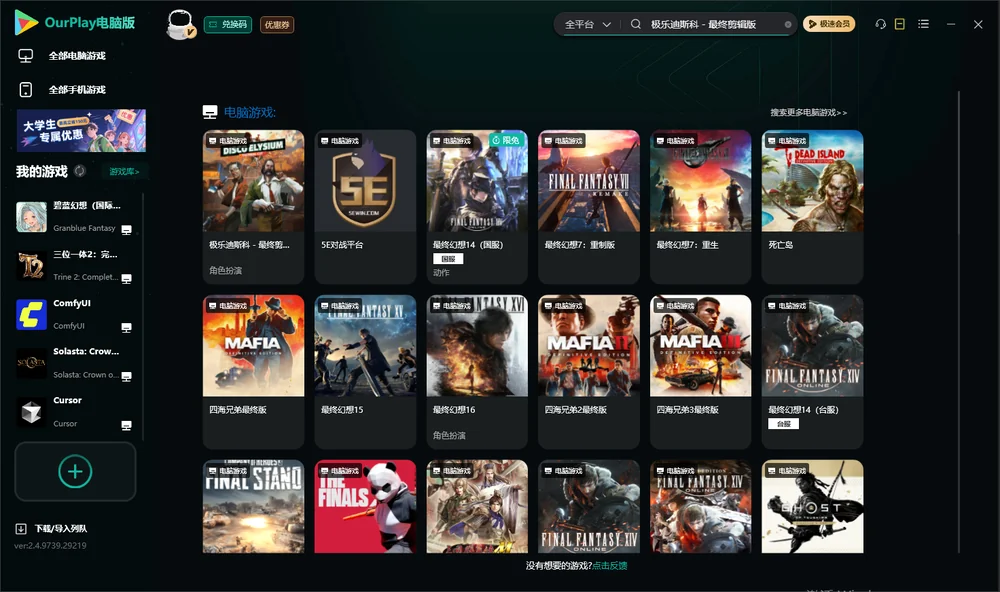Viewport: 1000px width, 592px height.
Task: Select Solasta: Crown in my games list
Action: [75, 363]
